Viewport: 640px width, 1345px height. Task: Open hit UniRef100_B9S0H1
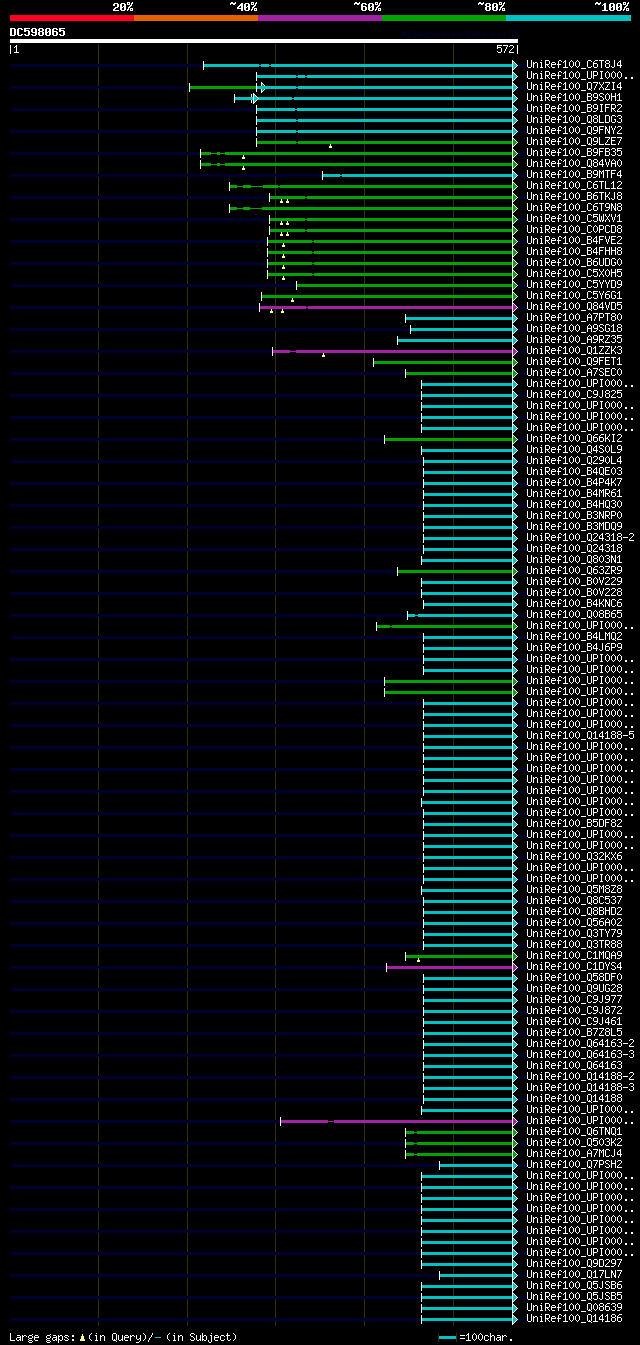click(x=574, y=97)
